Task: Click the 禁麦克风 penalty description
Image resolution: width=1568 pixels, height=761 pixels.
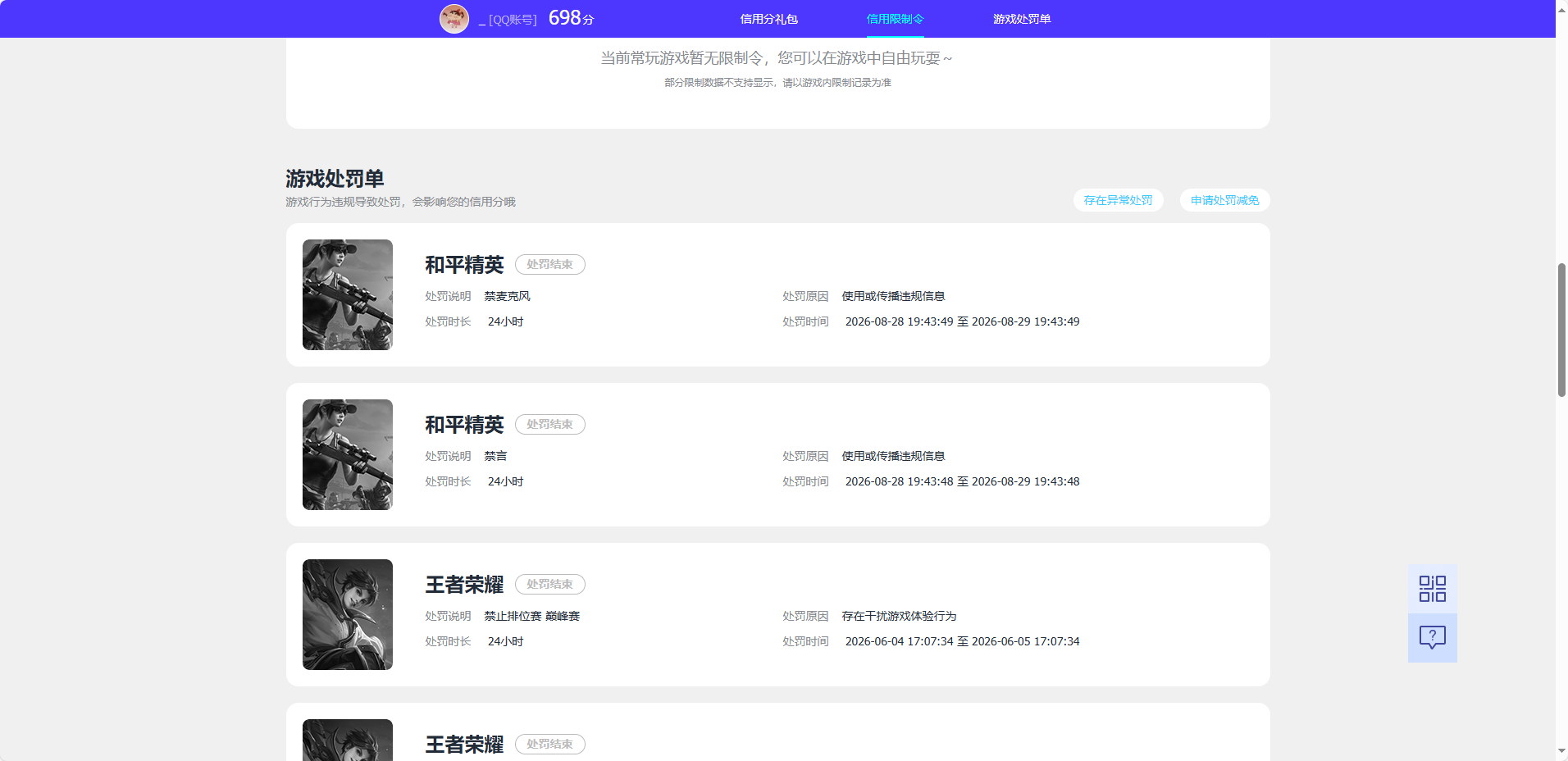Action: pos(507,296)
